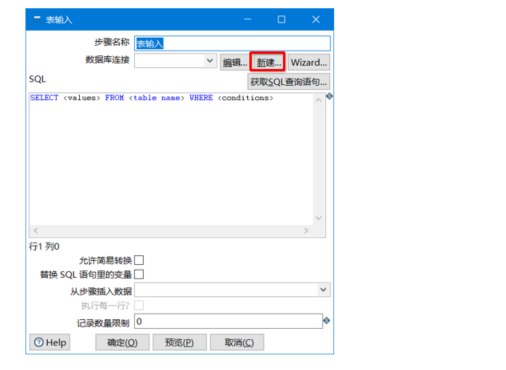Click SQL editor scroll right arrow
This screenshot has width=506, height=370.
click(306, 230)
